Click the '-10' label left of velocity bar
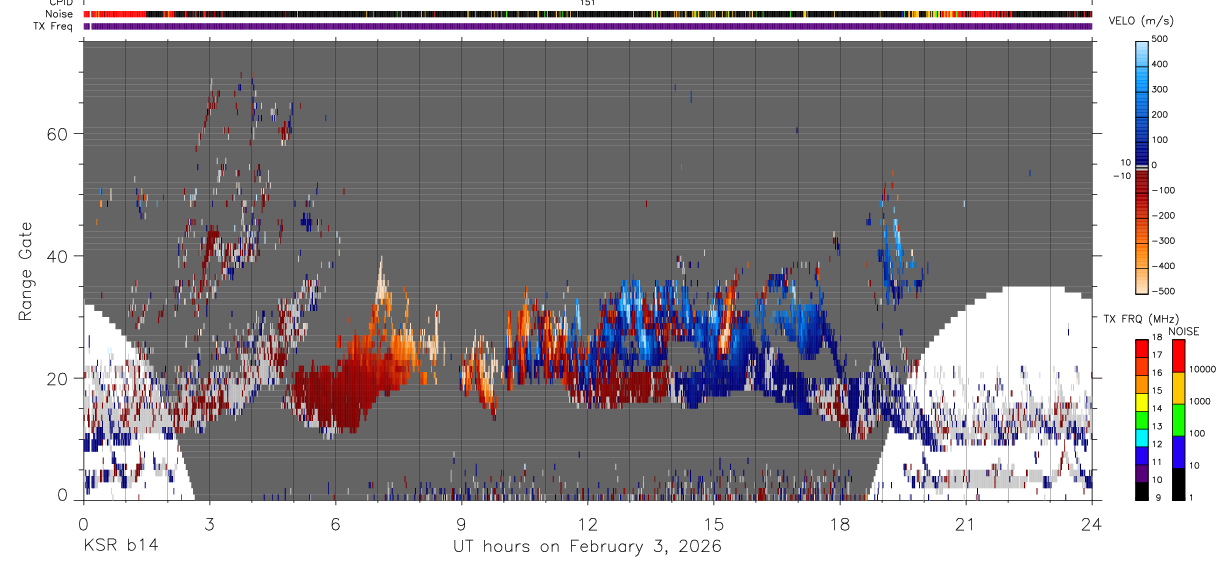 click(1122, 174)
